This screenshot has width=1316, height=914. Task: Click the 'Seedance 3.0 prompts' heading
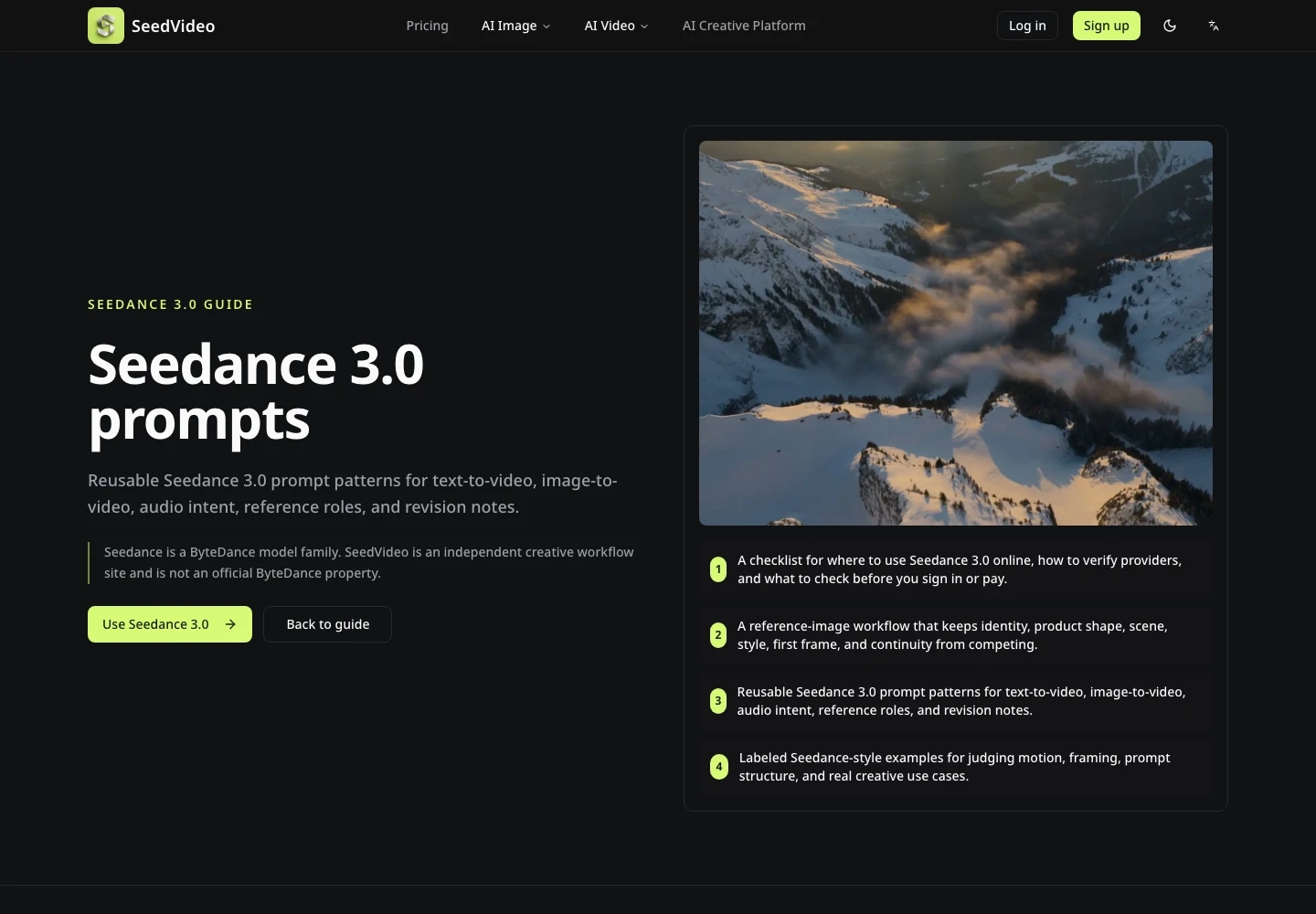256,392
